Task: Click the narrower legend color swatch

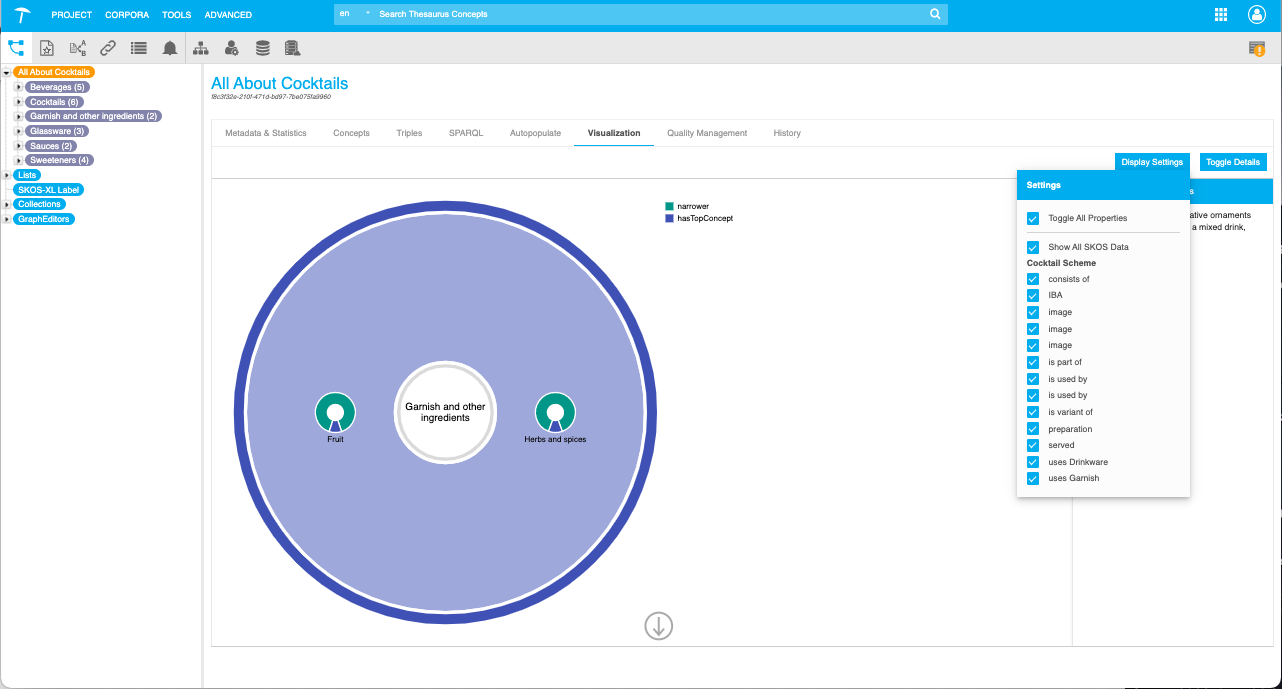Action: click(670, 206)
